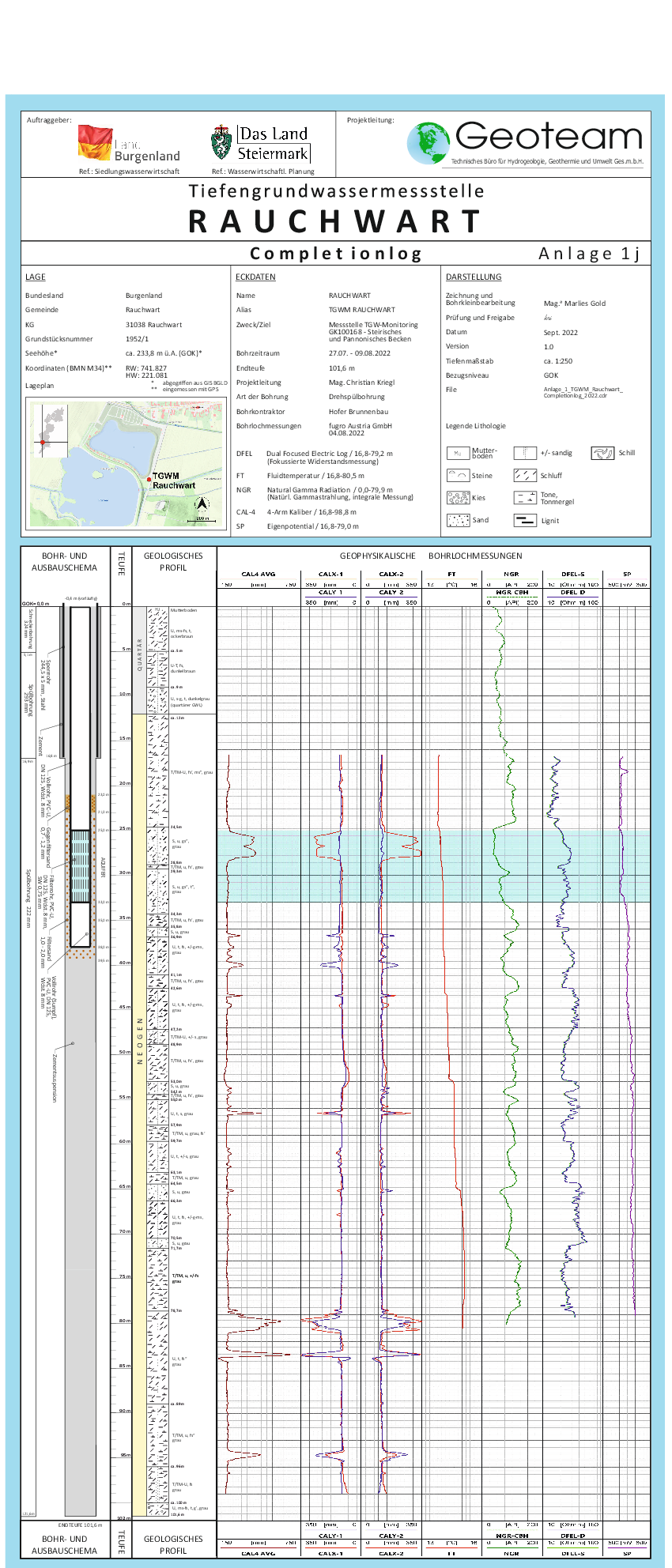Click the '50 m' depth mark
The width and height of the screenshot is (672, 1568).
pos(125,1052)
